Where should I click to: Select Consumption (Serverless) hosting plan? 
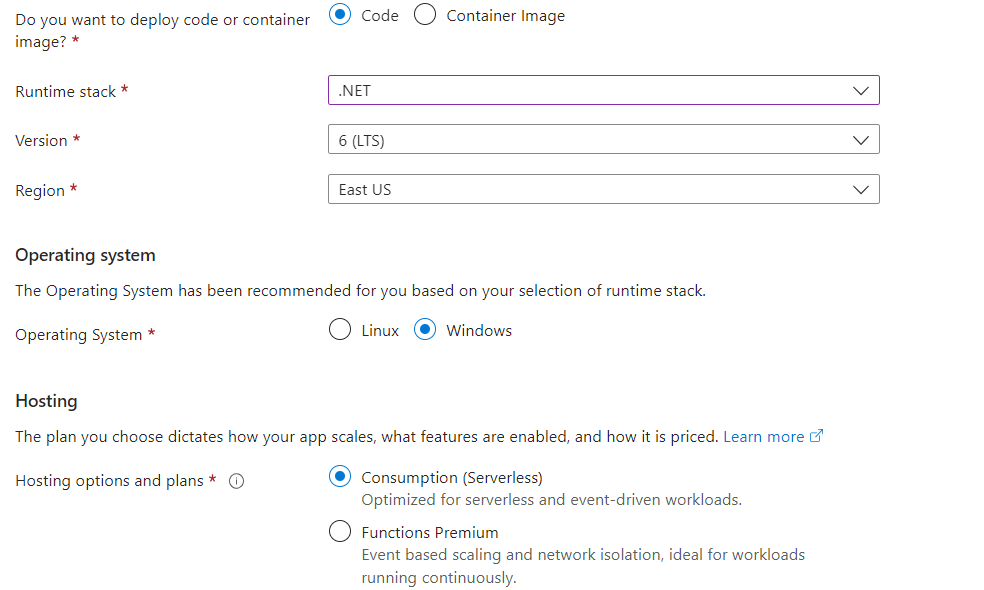tap(340, 477)
